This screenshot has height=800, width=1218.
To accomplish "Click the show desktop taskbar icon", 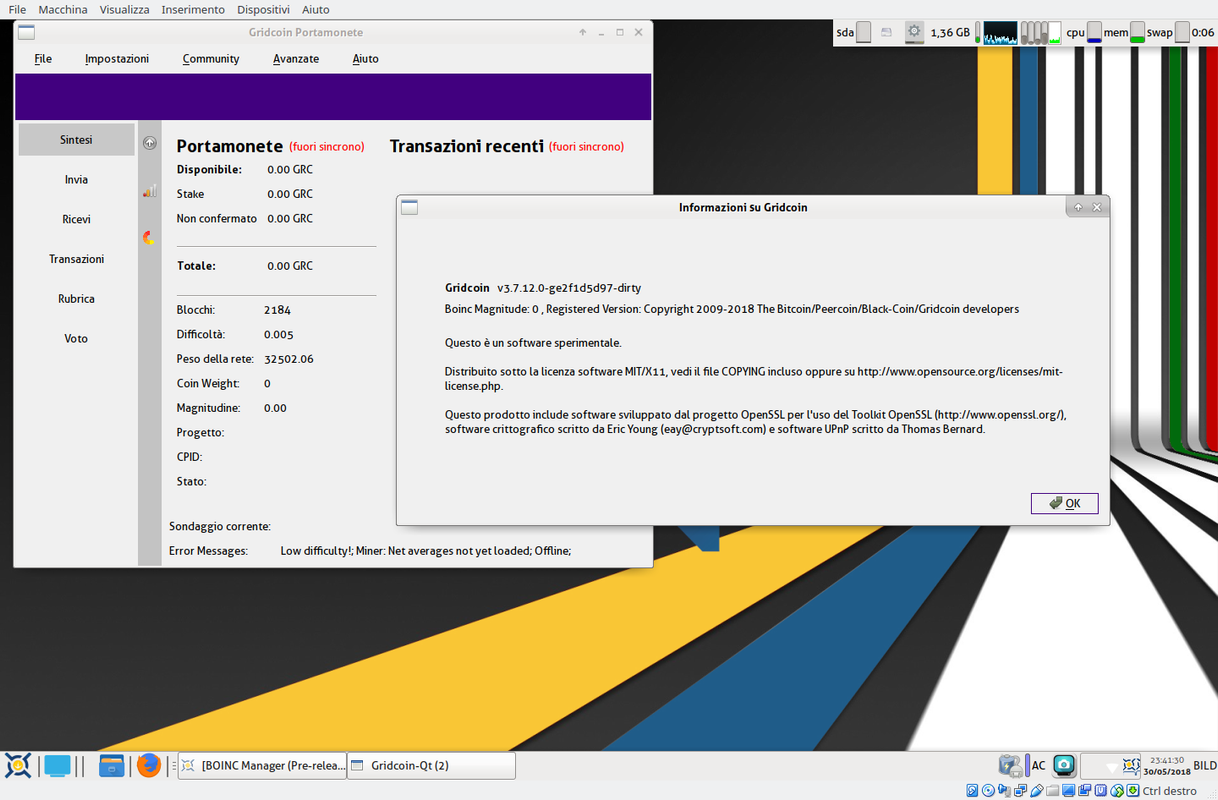I will coord(58,766).
